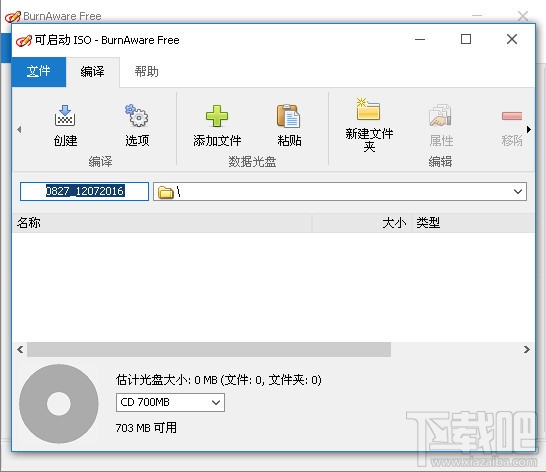Sort by 类型 column header

[x=473, y=223]
